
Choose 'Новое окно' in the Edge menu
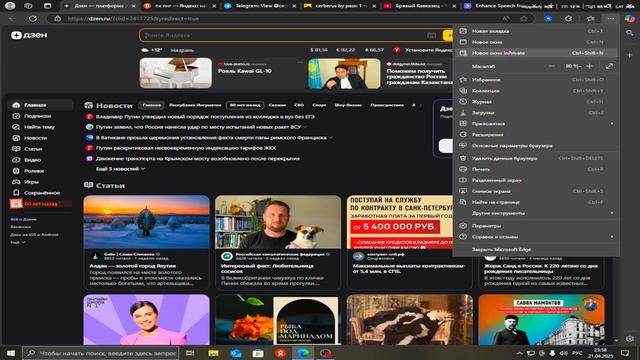[536, 42]
